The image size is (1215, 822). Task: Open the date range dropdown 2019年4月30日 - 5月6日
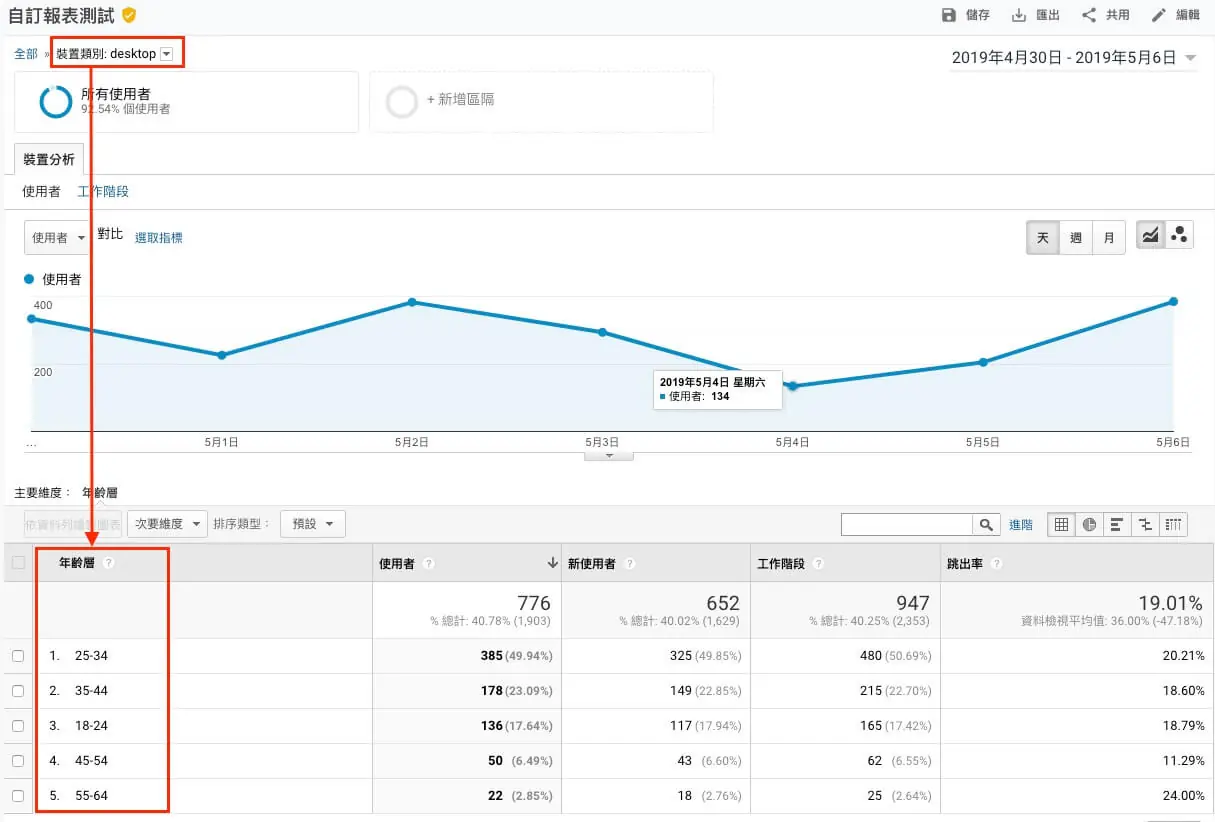click(x=1074, y=58)
